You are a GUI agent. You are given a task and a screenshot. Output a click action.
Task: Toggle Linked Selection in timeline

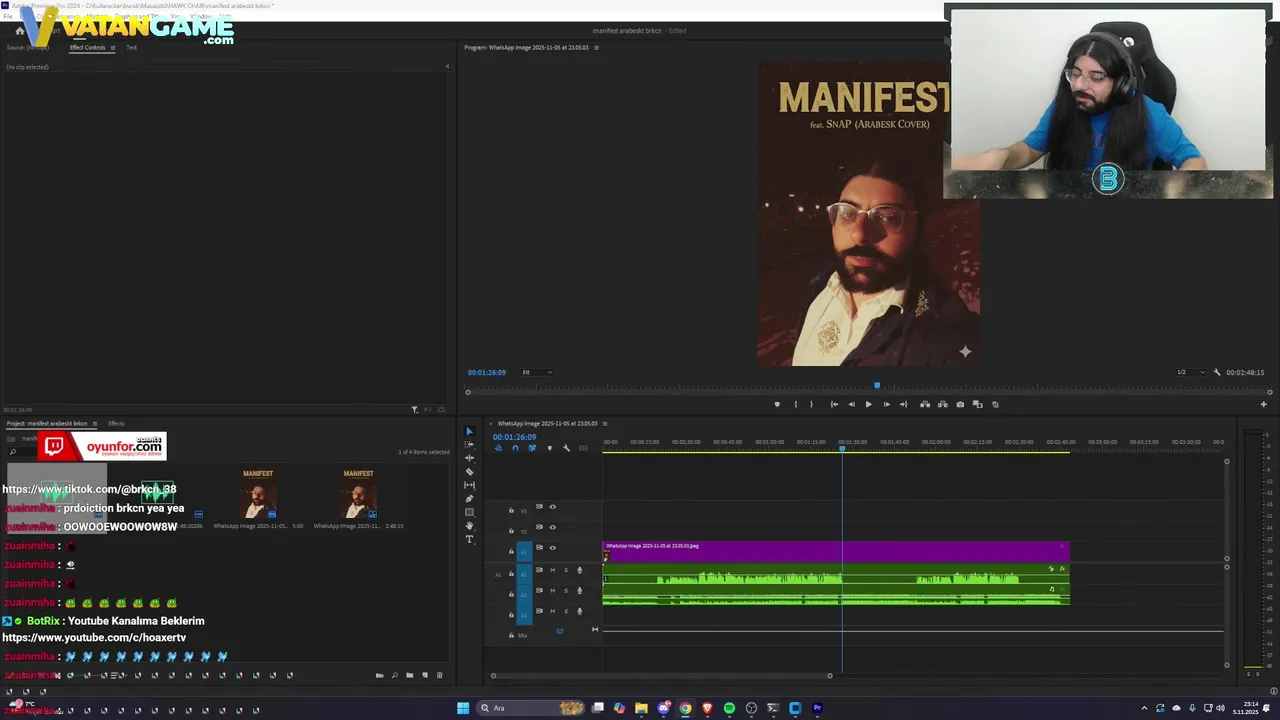[532, 448]
